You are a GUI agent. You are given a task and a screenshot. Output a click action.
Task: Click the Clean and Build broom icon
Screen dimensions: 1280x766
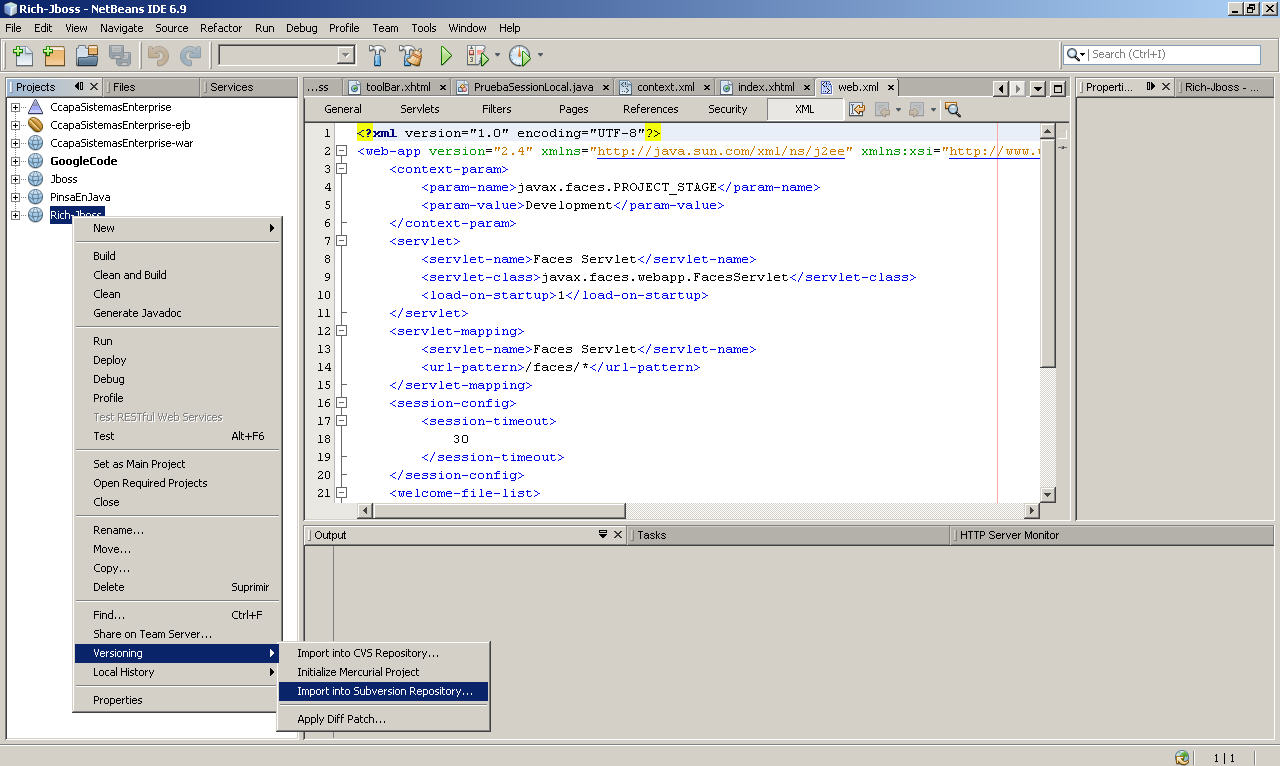[410, 55]
